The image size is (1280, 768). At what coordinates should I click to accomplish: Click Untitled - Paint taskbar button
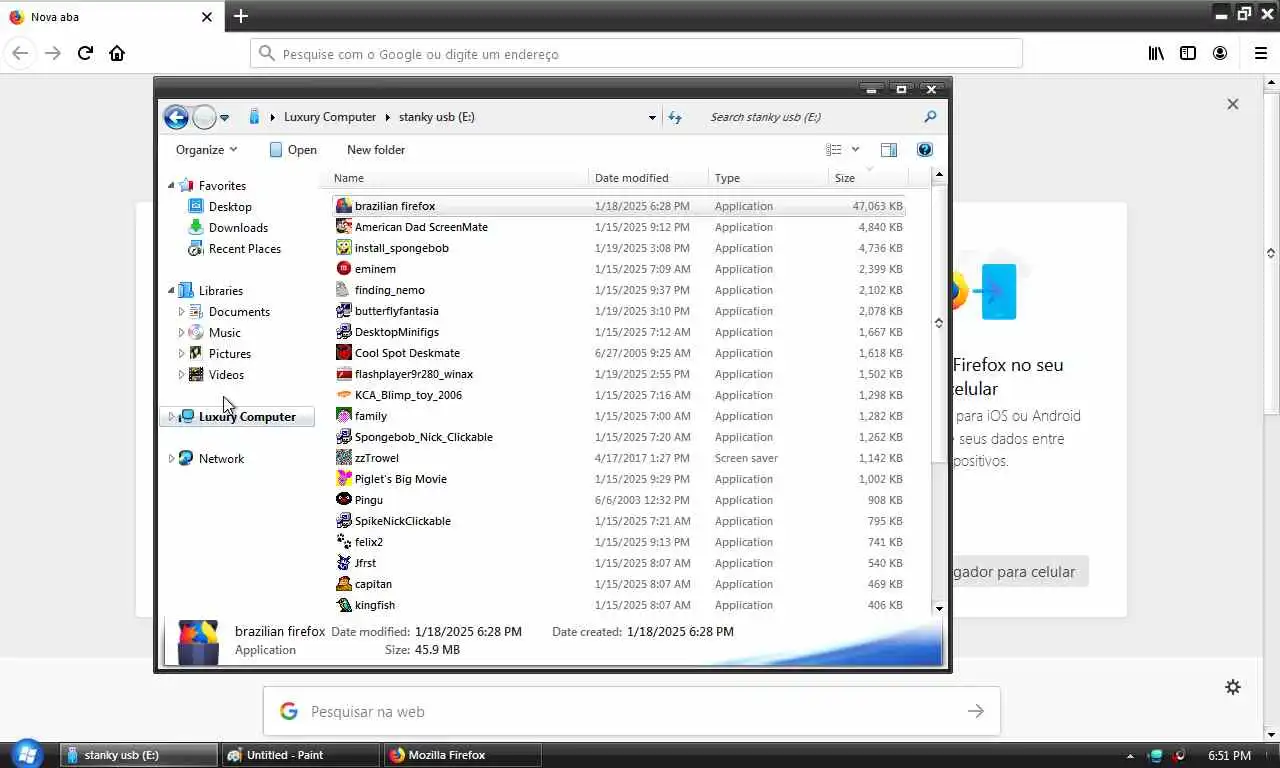pyautogui.click(x=301, y=755)
